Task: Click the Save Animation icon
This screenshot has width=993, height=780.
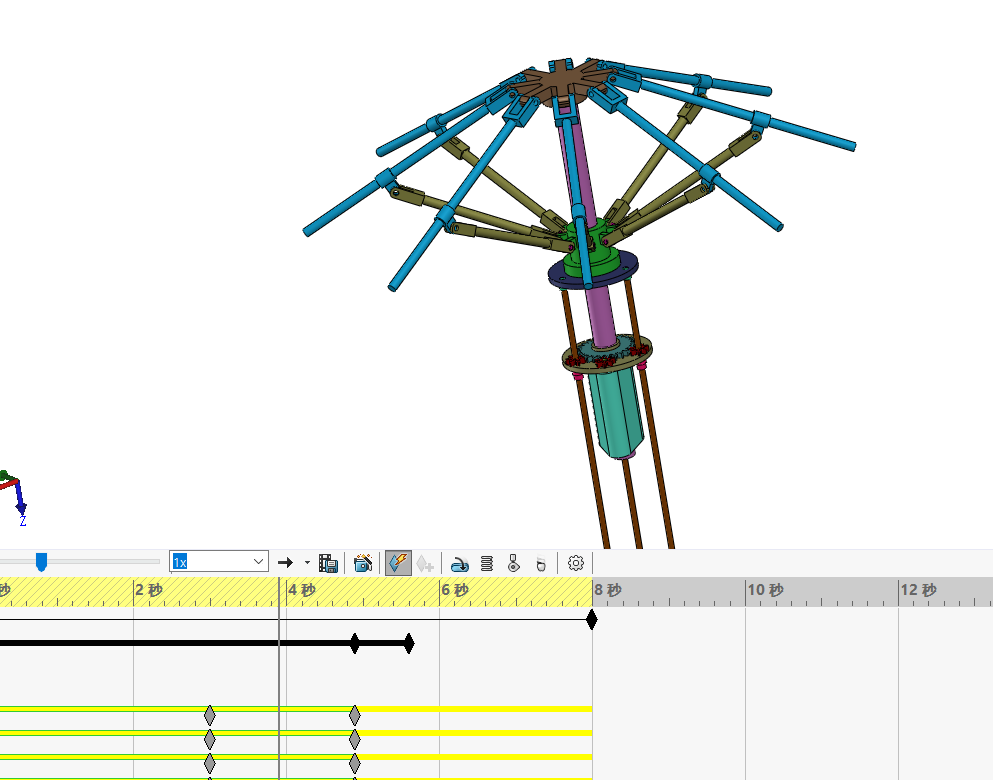Action: click(328, 563)
